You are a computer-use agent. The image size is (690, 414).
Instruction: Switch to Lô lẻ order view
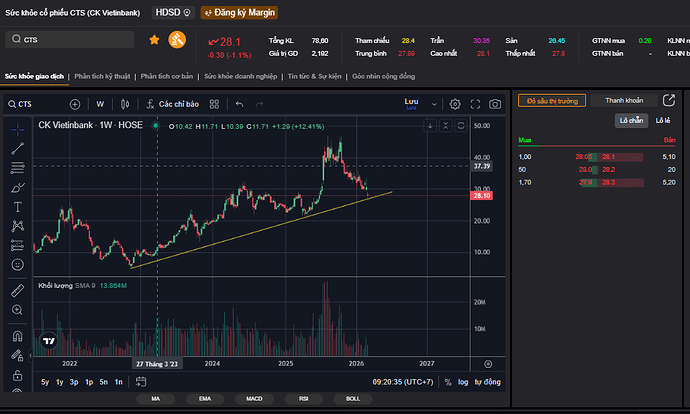point(661,120)
